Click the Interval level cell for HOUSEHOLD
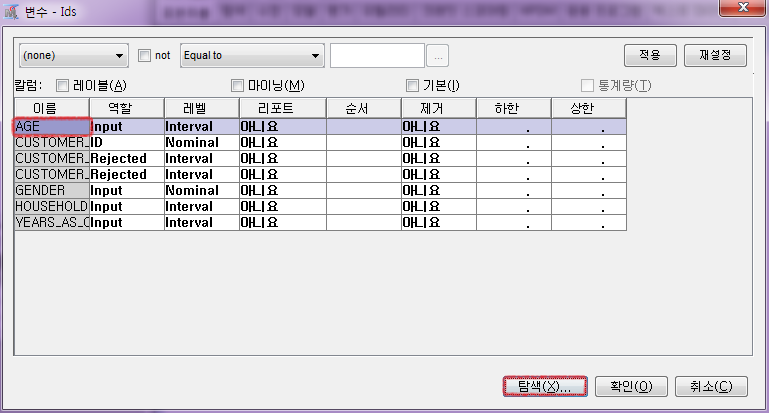 pyautogui.click(x=202, y=206)
